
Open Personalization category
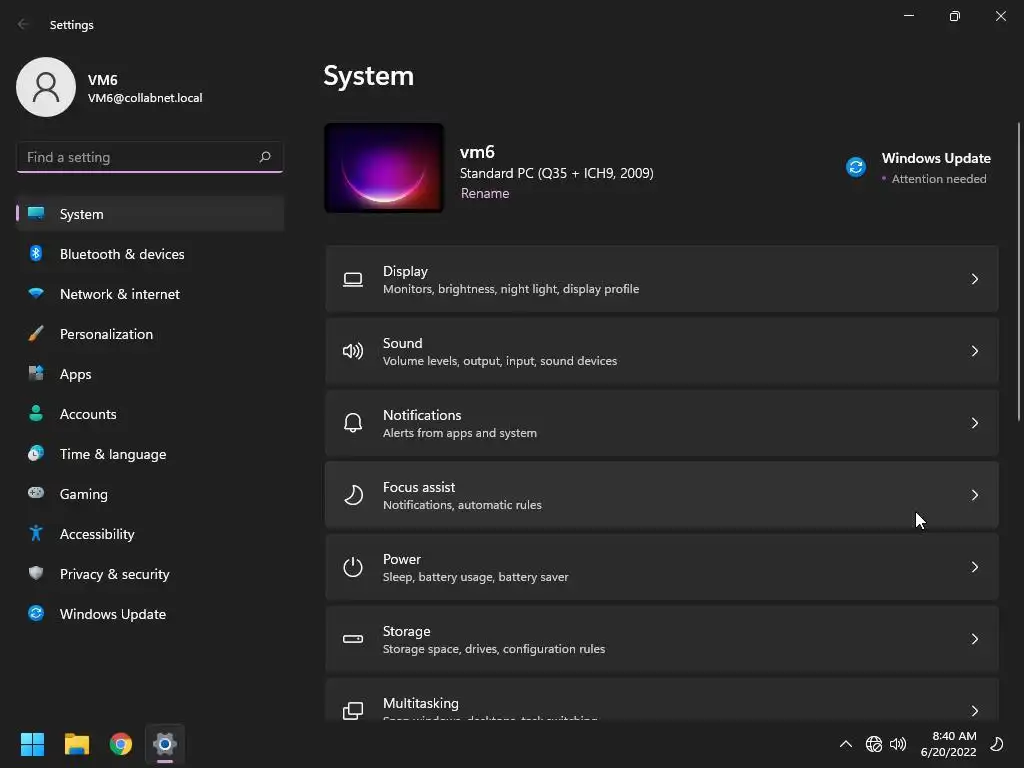[x=150, y=334]
